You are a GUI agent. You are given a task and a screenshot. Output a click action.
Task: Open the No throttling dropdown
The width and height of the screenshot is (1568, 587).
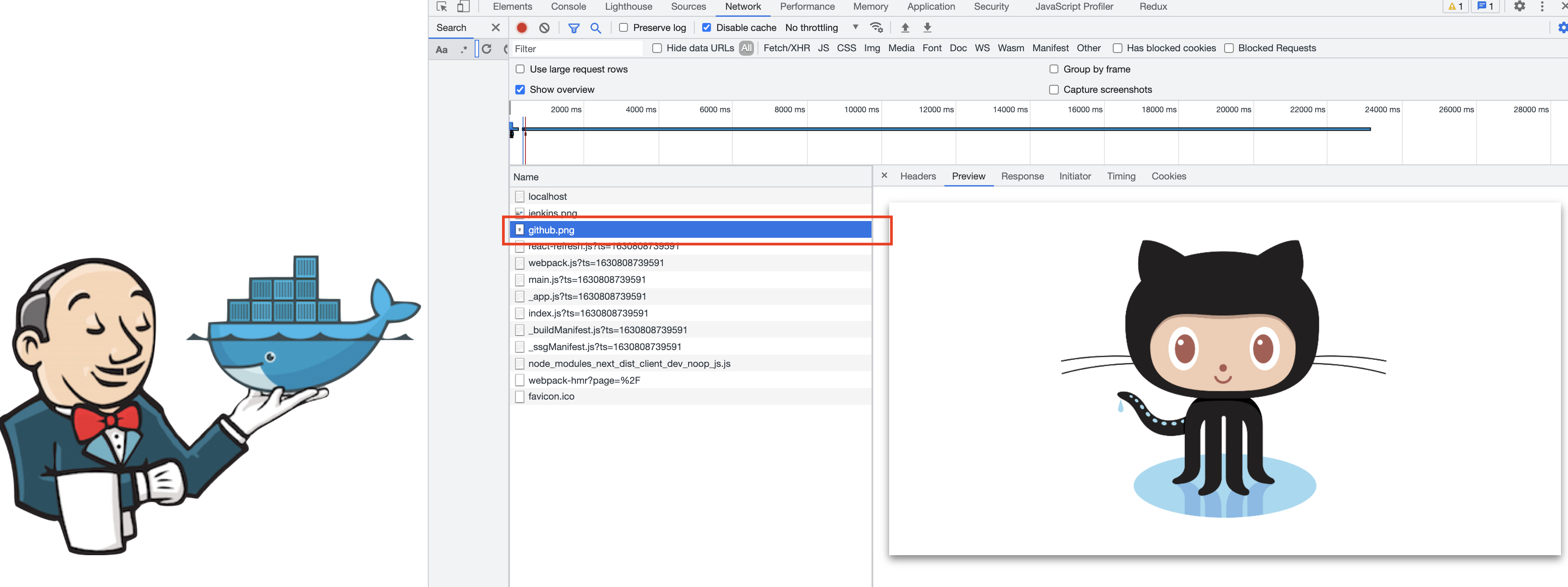click(x=821, y=27)
